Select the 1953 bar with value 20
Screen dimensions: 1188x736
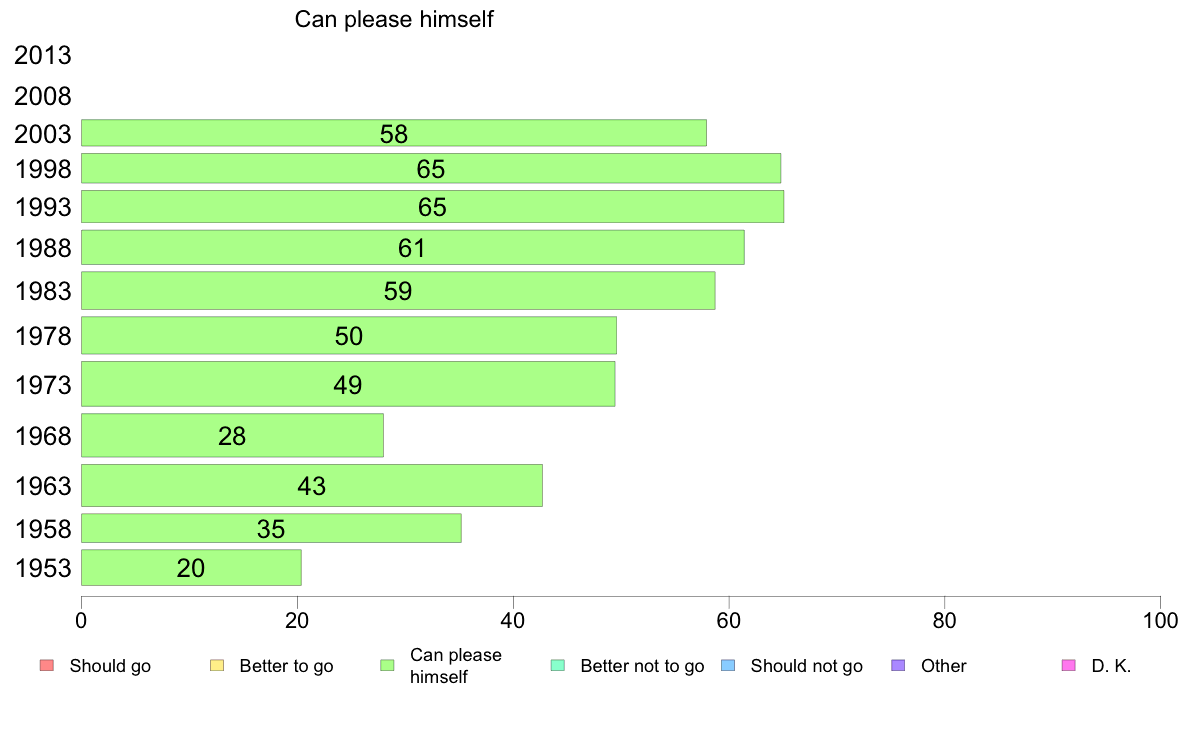[191, 568]
